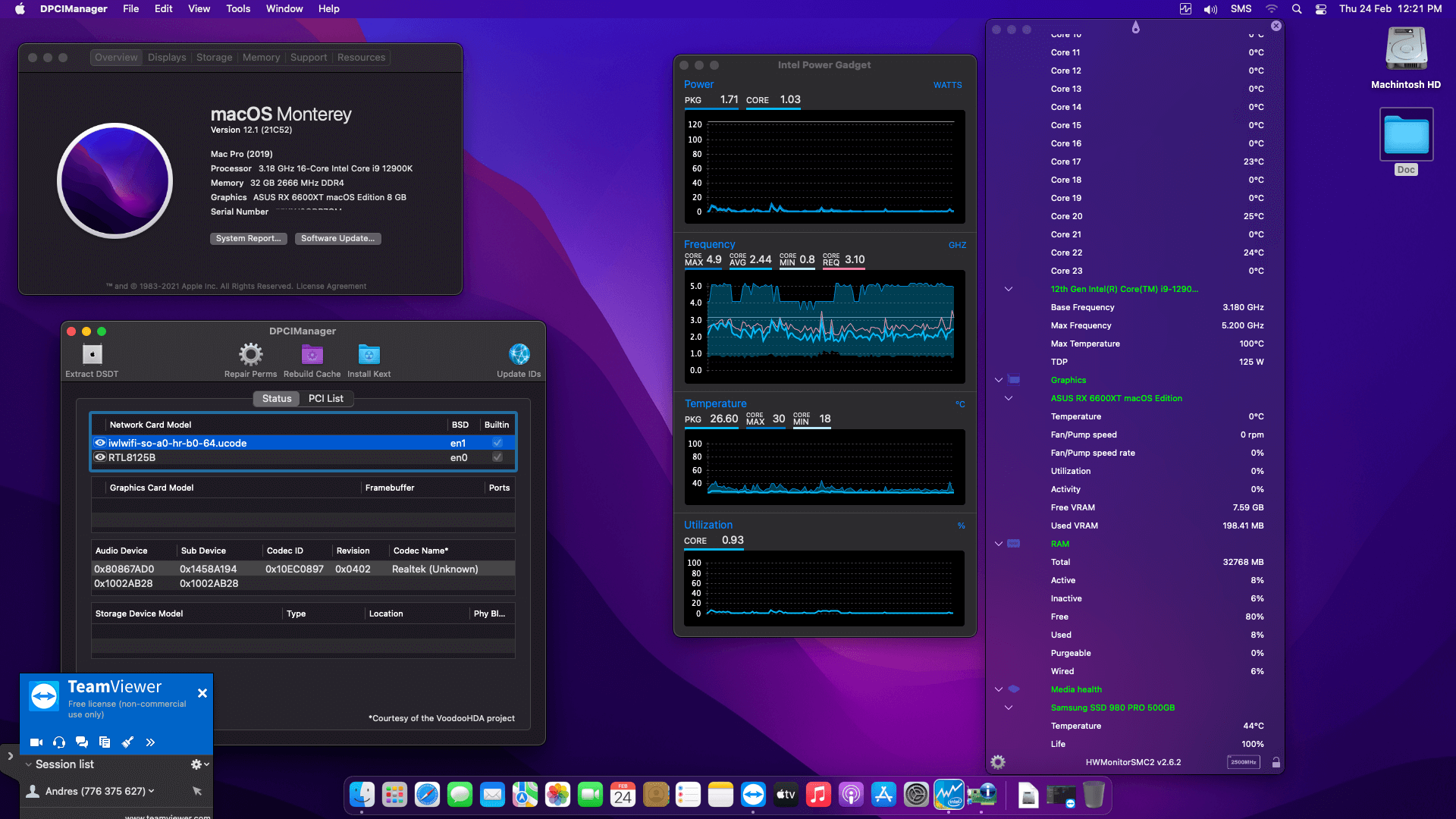Open TeamViewer session gear dropdown
Viewport: 1456px width, 819px height.
[x=199, y=764]
